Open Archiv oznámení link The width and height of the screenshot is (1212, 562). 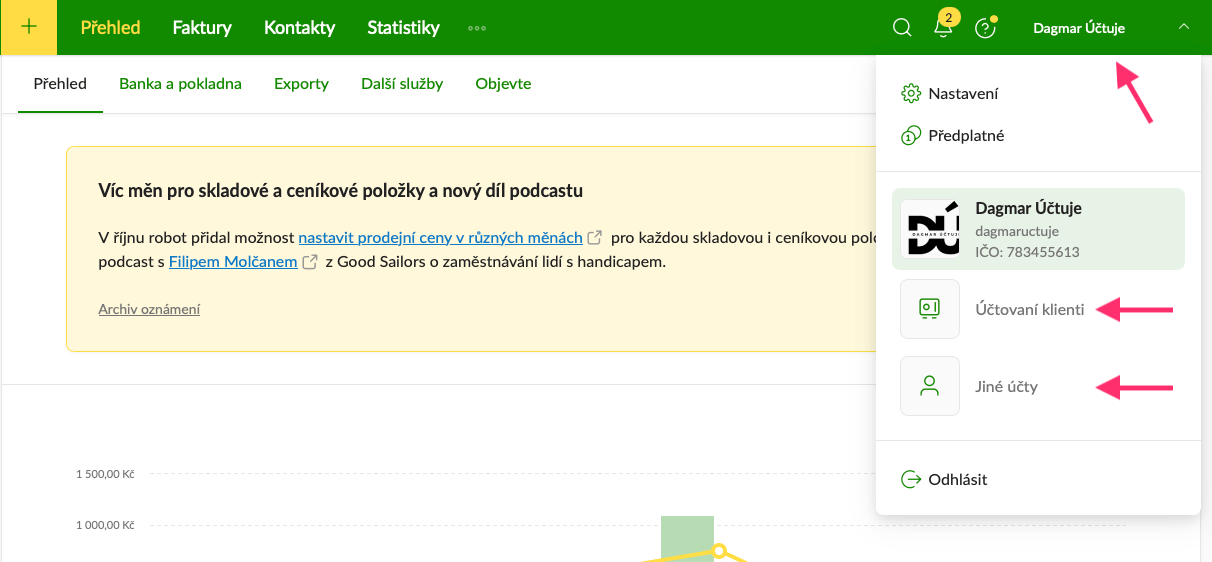coord(149,309)
